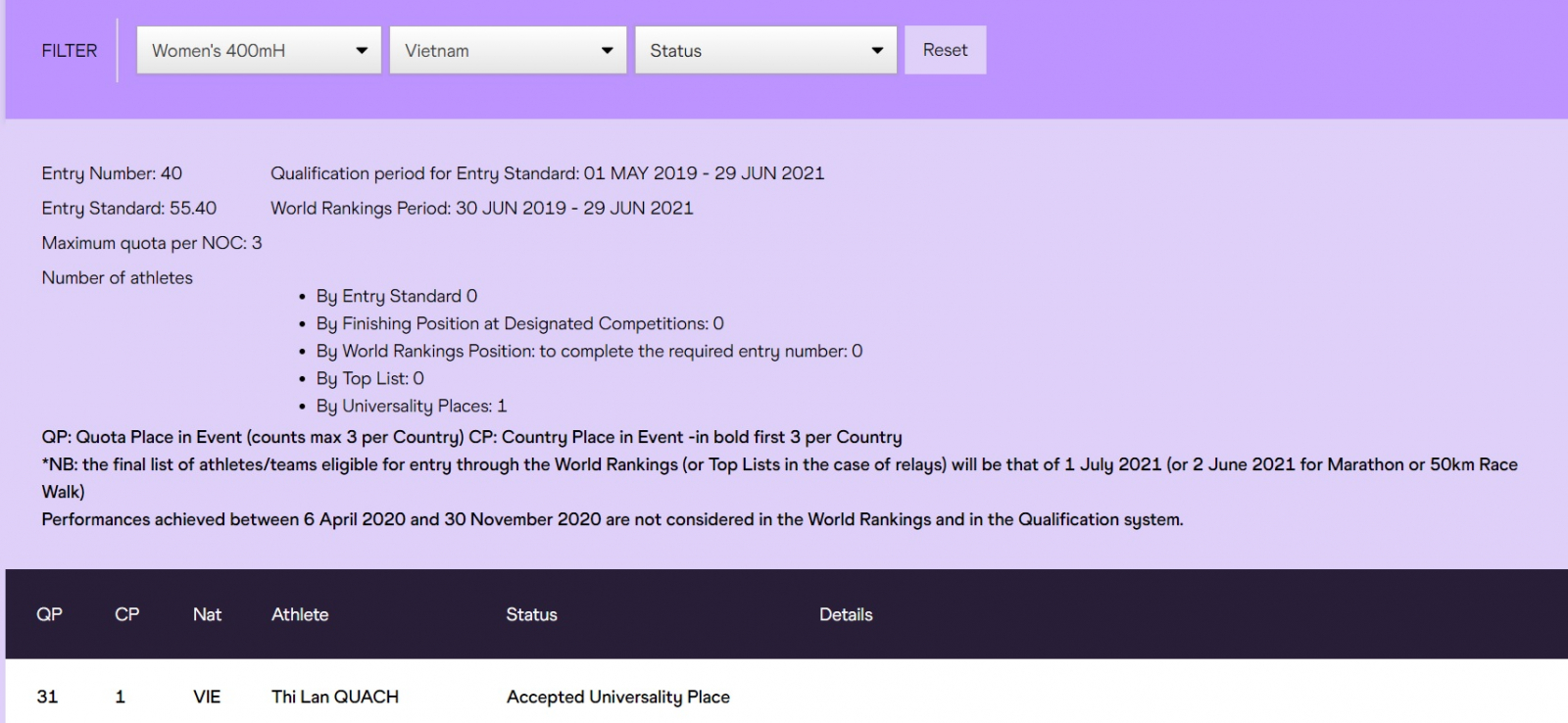Click the arrow icon on Status dropdown

[877, 51]
